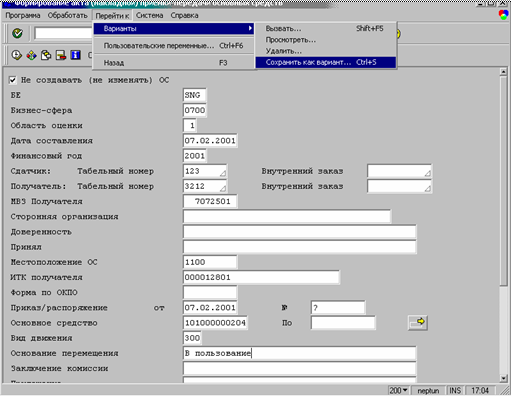The width and height of the screenshot is (511, 396).
Task: Toggle the 'Не создавать (не изменять) ОС' checkbox
Action: pyautogui.click(x=13, y=80)
